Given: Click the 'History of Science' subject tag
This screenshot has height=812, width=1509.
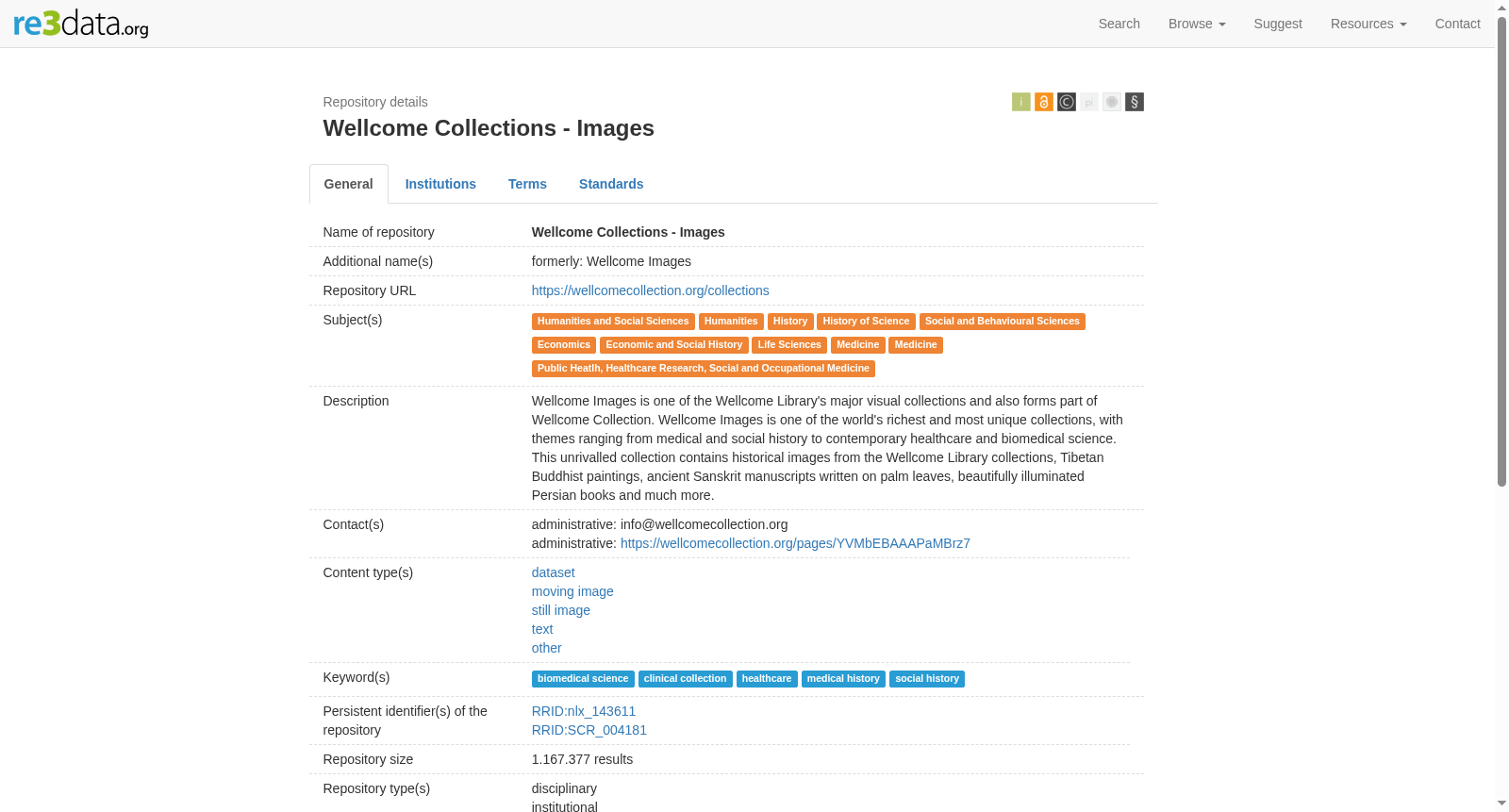Looking at the screenshot, I should [x=866, y=322].
